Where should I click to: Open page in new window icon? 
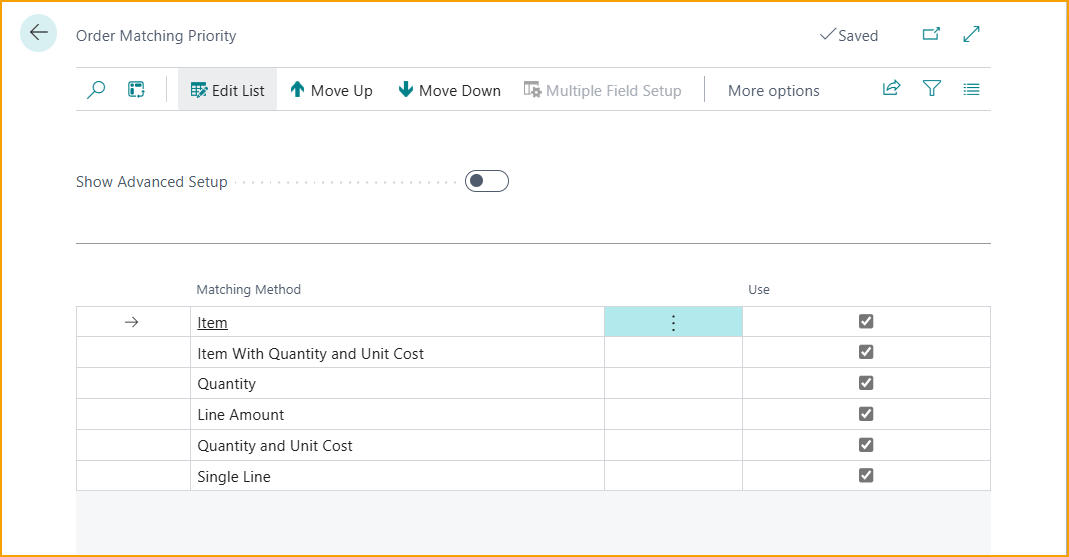[x=931, y=34]
